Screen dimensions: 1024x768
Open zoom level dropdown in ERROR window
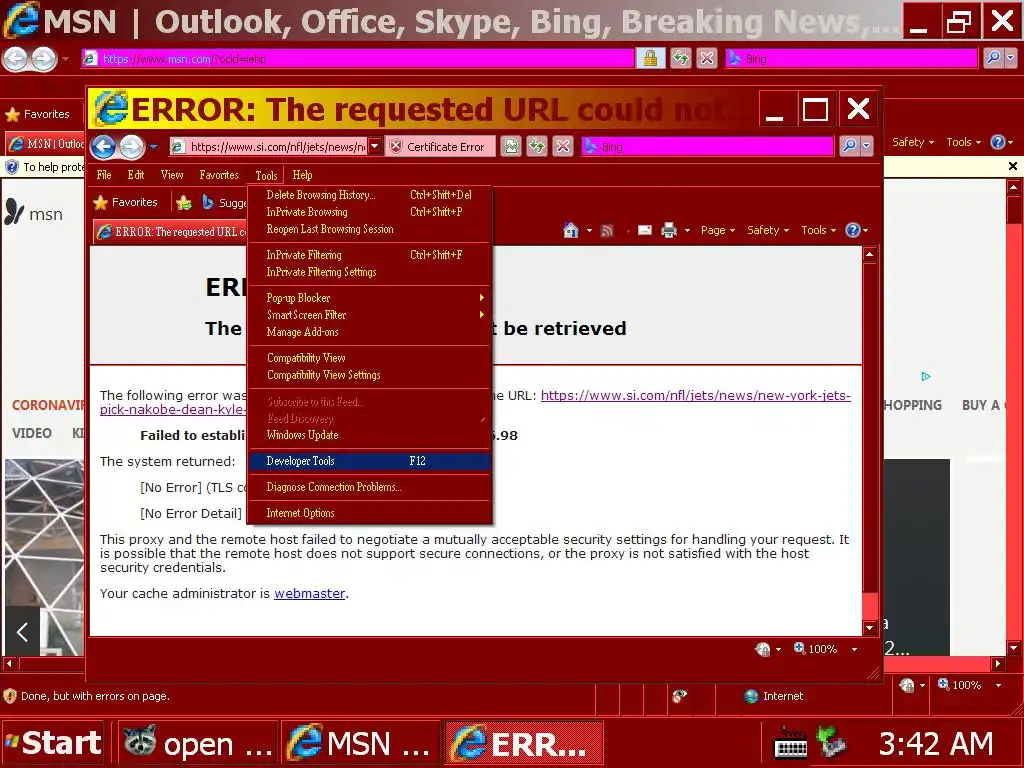pos(854,649)
